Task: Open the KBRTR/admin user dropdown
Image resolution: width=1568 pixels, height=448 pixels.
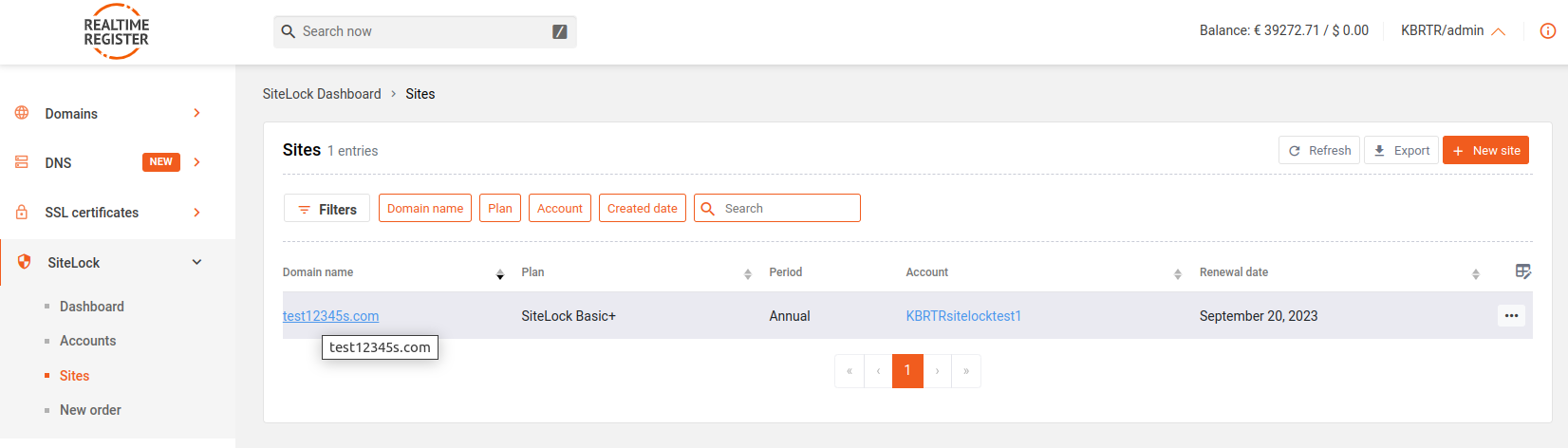Action: [x=1453, y=30]
